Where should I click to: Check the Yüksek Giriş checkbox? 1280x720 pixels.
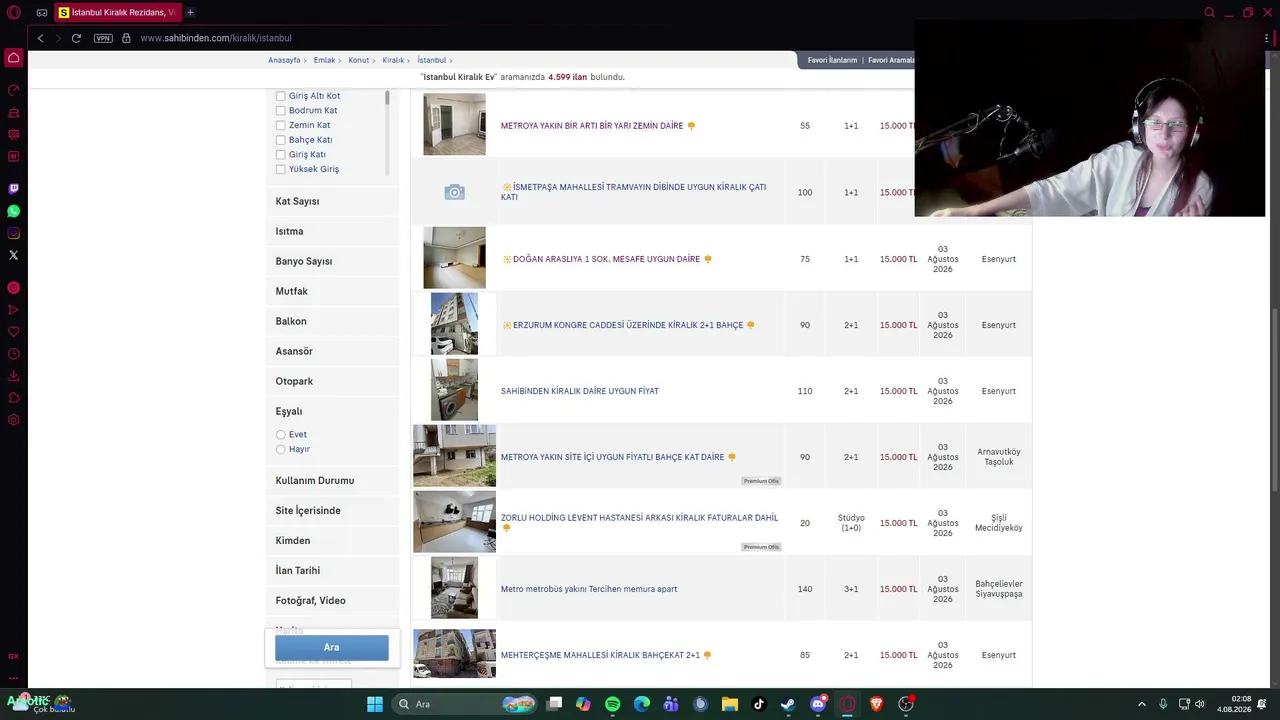tap(280, 169)
